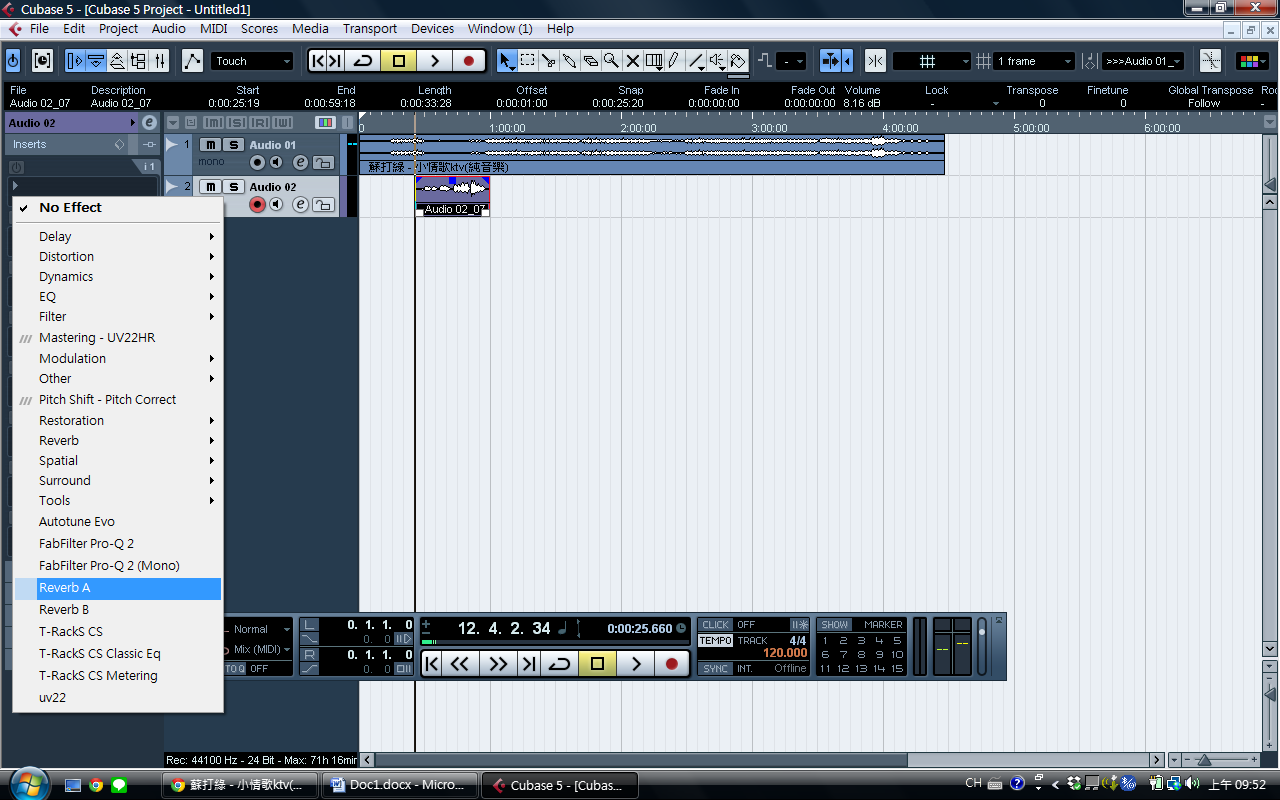Open the Transport menu in menu bar
The image size is (1280, 800).
coord(369,29)
